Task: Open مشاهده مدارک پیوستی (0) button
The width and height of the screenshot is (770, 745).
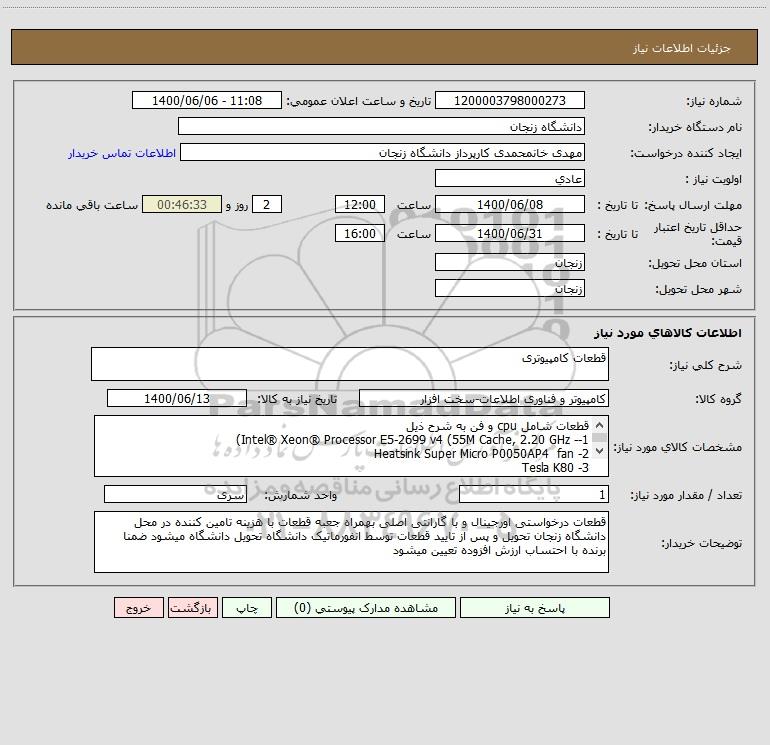Action: click(x=366, y=608)
